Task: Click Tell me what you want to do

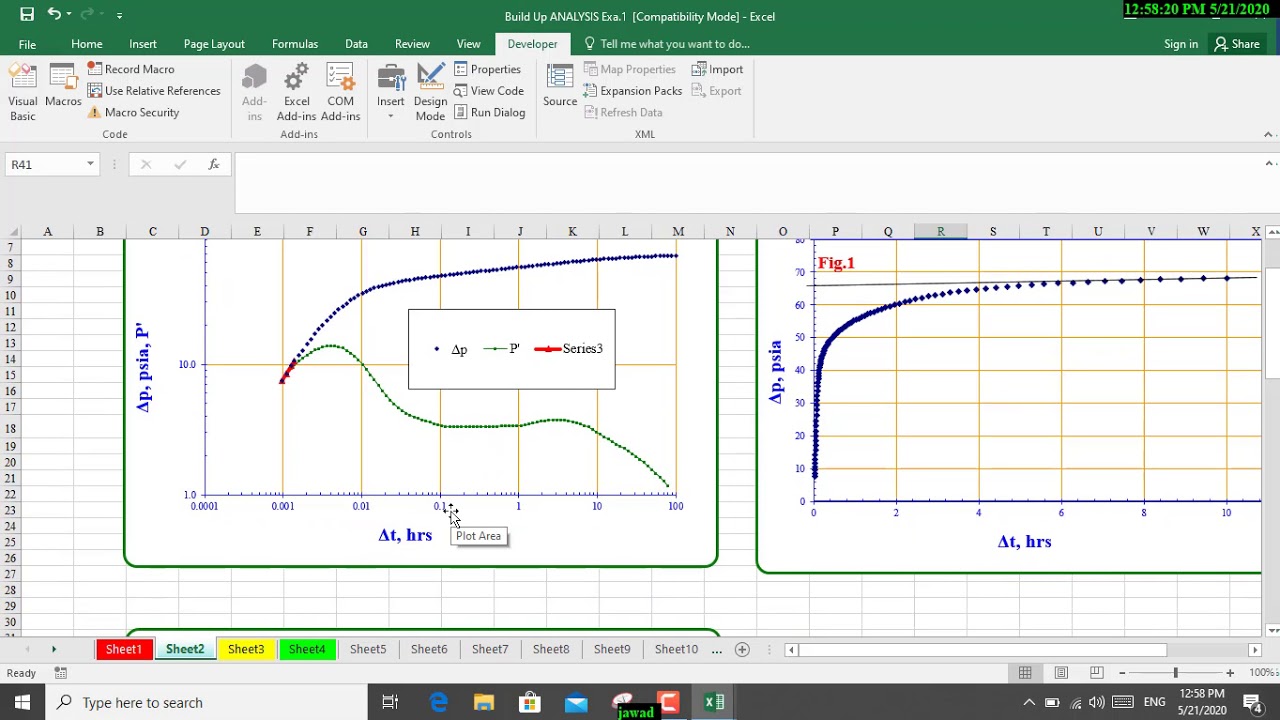Action: coord(667,44)
